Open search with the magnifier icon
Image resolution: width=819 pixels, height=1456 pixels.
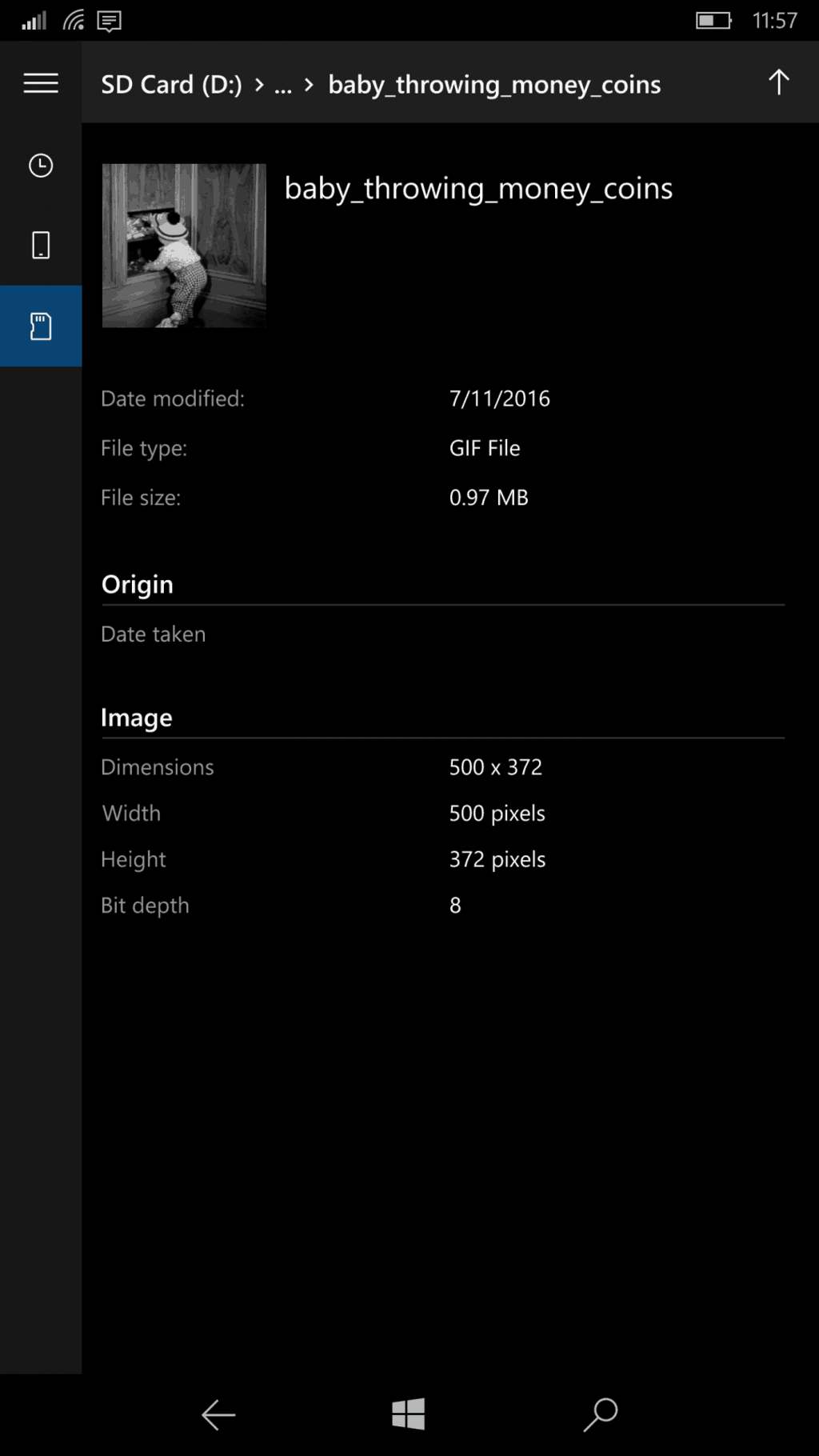coord(601,1414)
